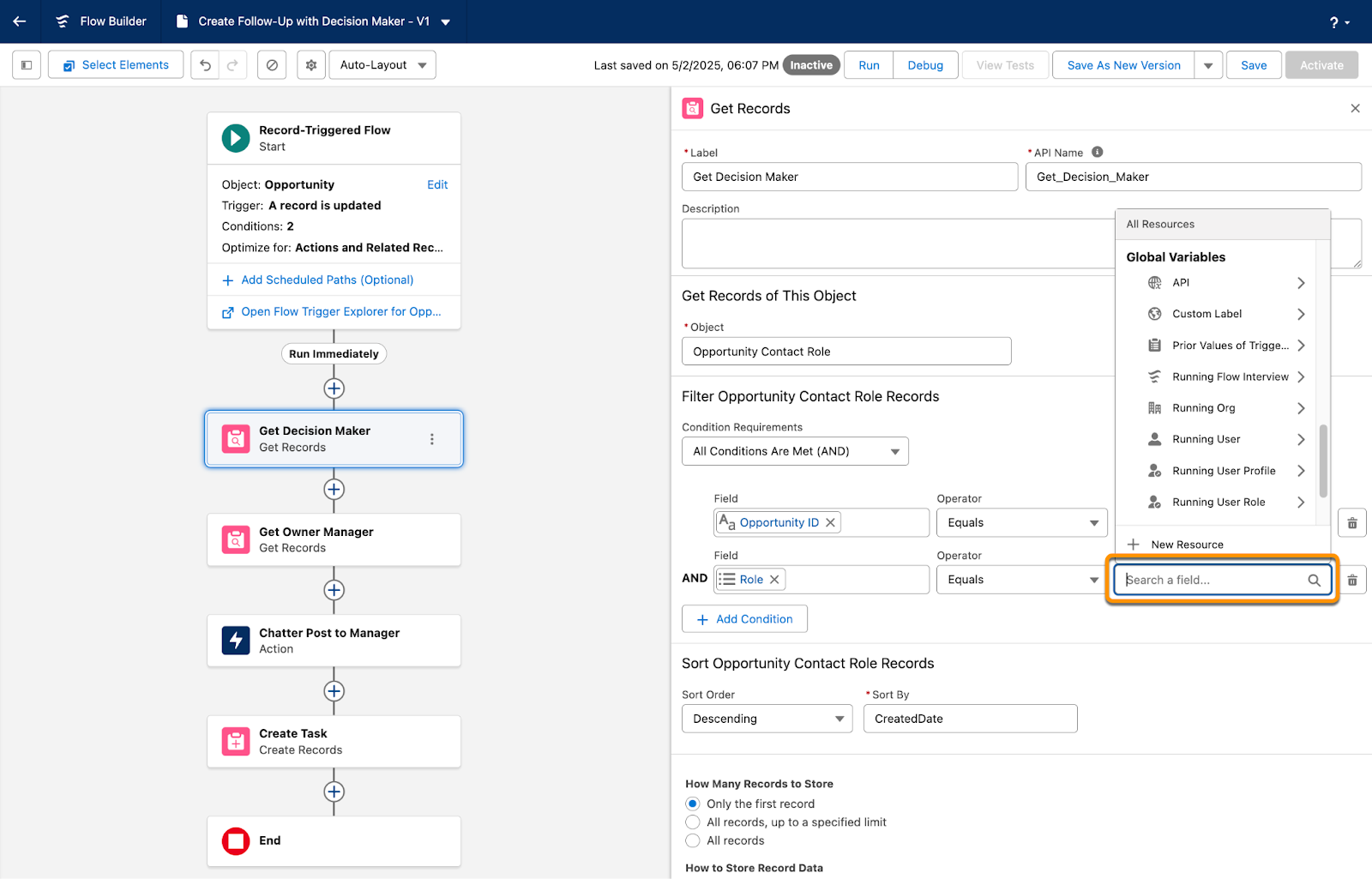Remove the Role field pill
Screen dimensions: 1372x879
coord(774,580)
